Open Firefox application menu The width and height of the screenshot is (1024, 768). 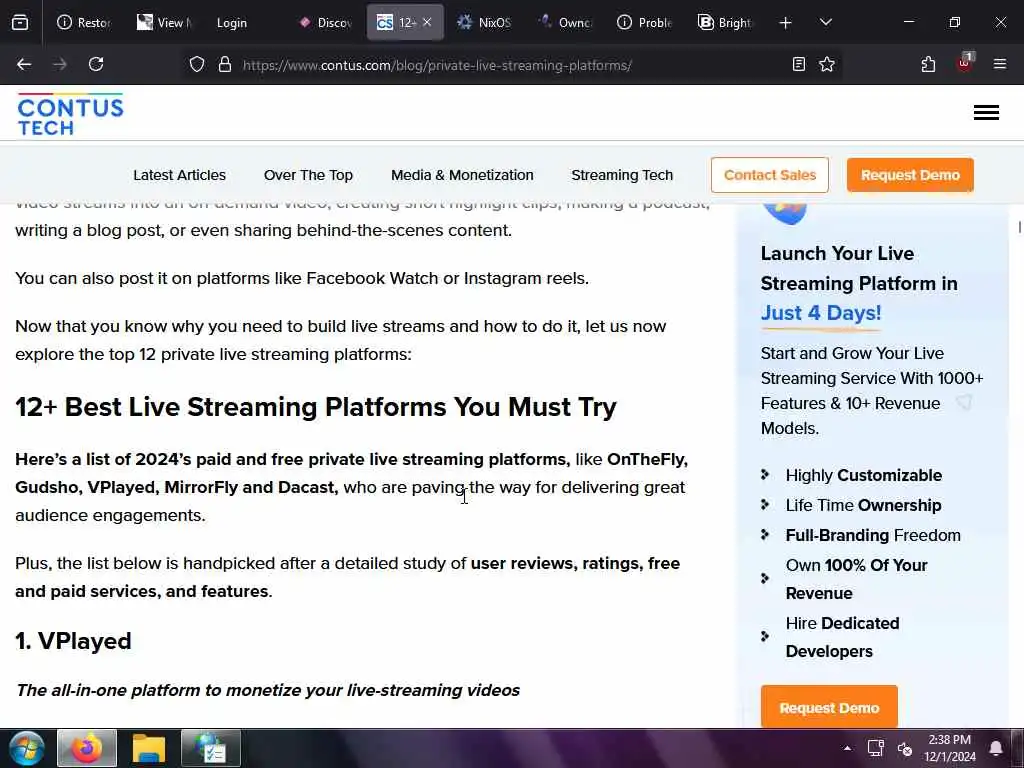1000,65
